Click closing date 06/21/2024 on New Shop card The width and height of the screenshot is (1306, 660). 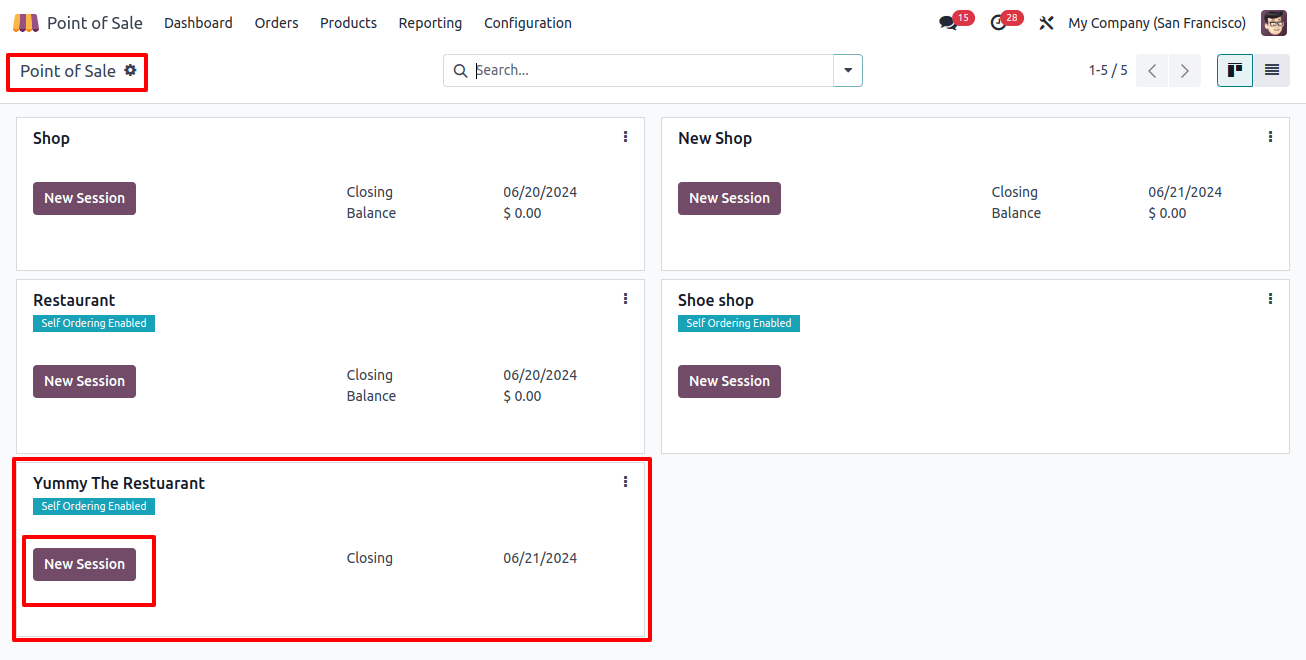(x=1185, y=192)
